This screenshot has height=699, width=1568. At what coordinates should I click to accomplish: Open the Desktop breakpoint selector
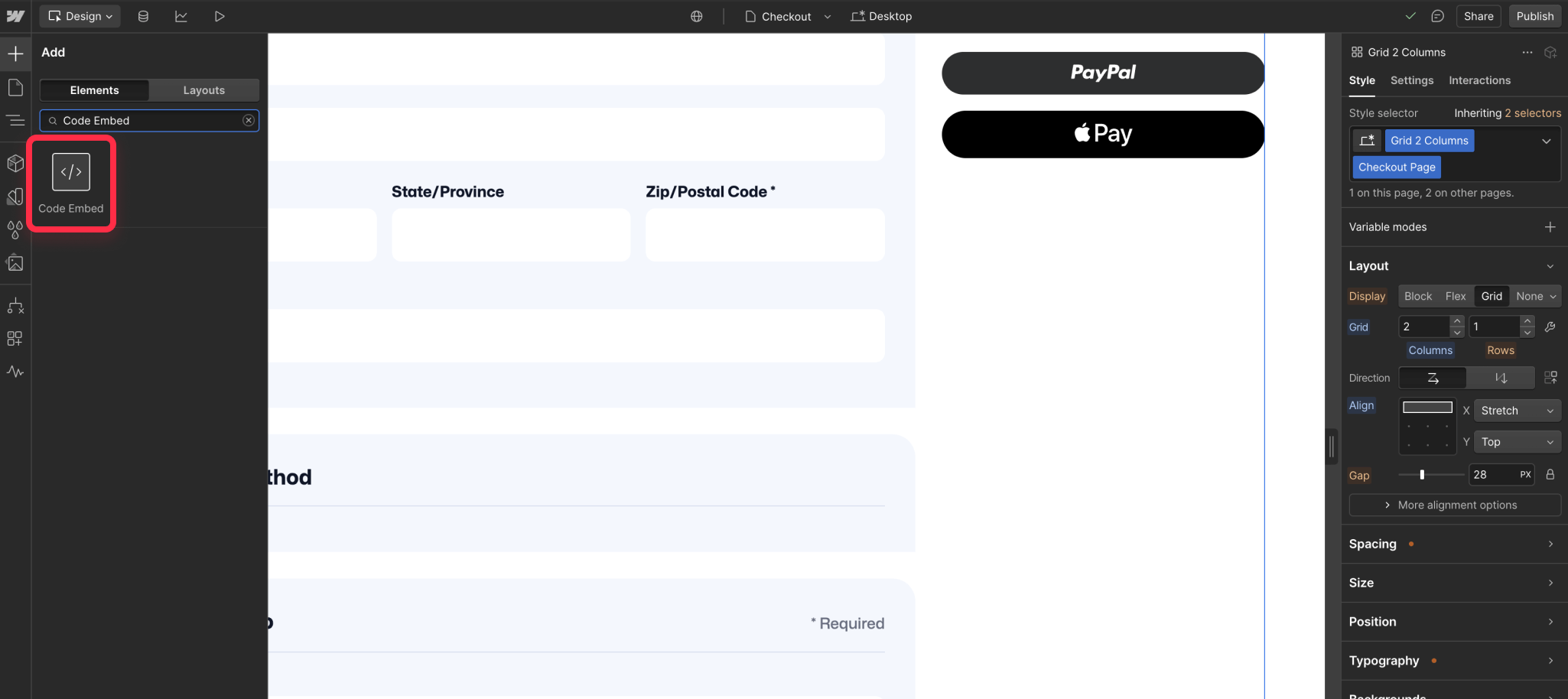pos(881,16)
